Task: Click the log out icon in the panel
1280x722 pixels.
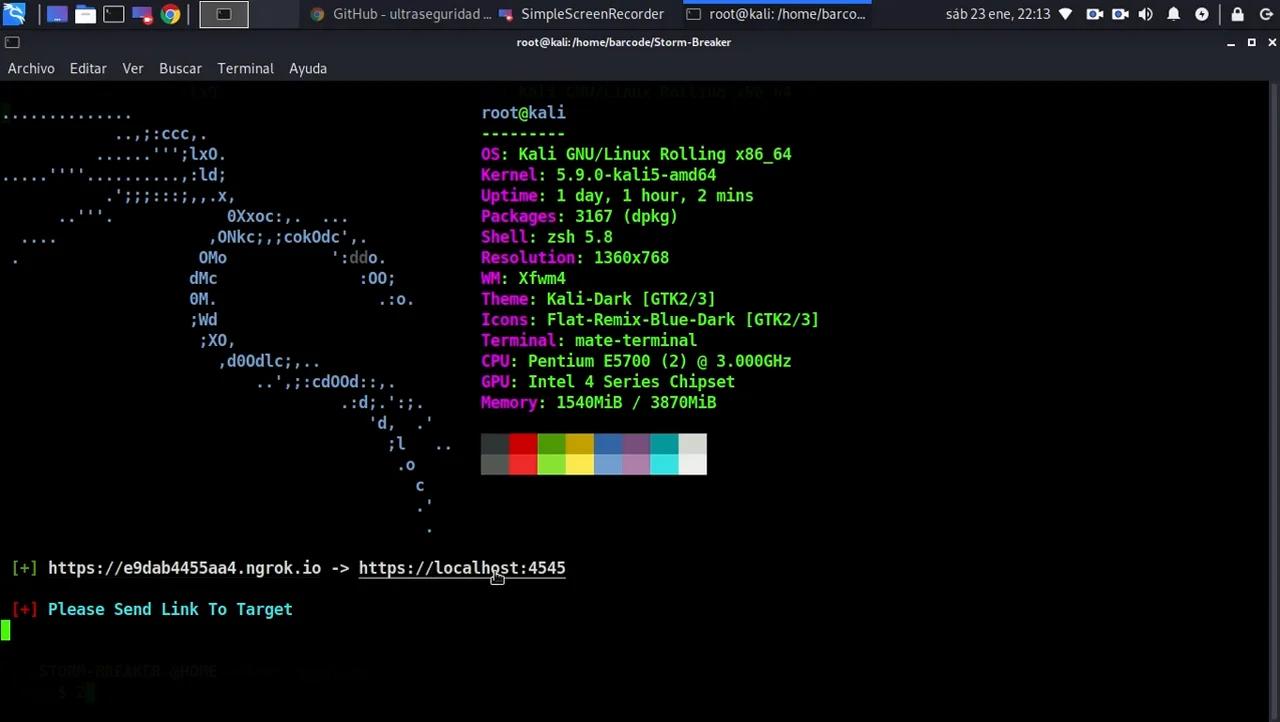Action: pos(1265,14)
